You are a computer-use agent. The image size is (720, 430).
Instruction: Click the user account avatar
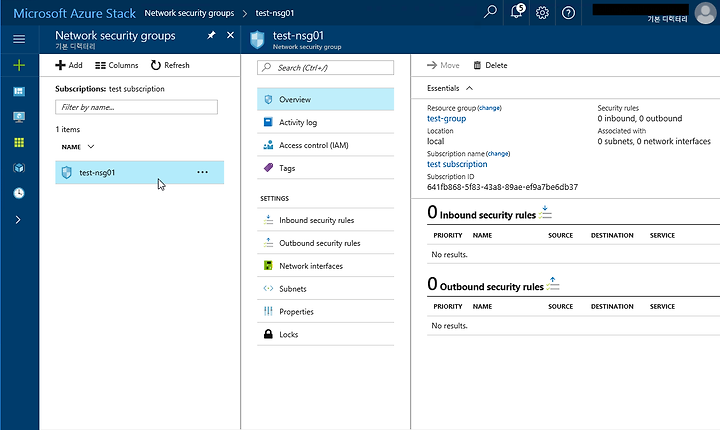click(x=705, y=12)
